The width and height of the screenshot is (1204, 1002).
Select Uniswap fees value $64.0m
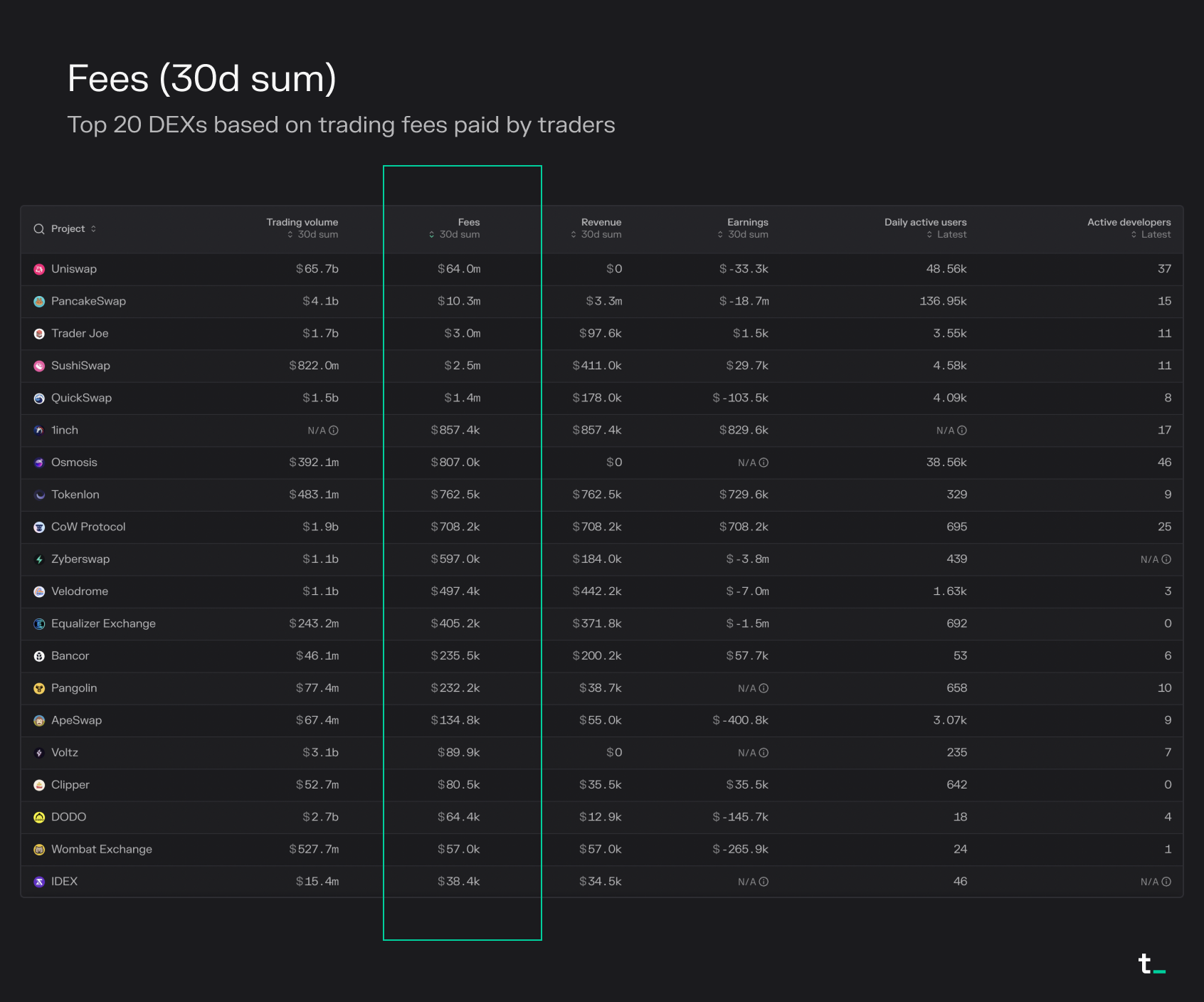tap(459, 269)
